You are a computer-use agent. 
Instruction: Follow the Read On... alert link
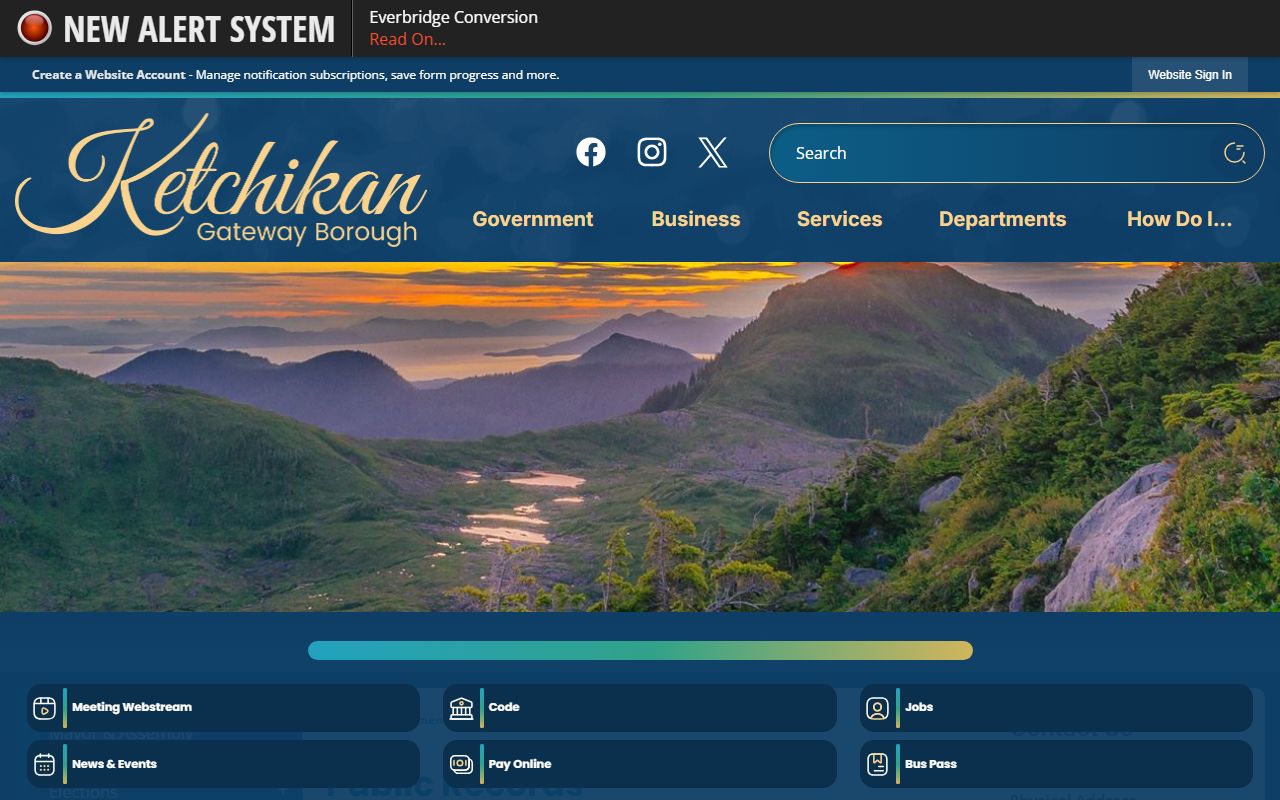point(407,40)
